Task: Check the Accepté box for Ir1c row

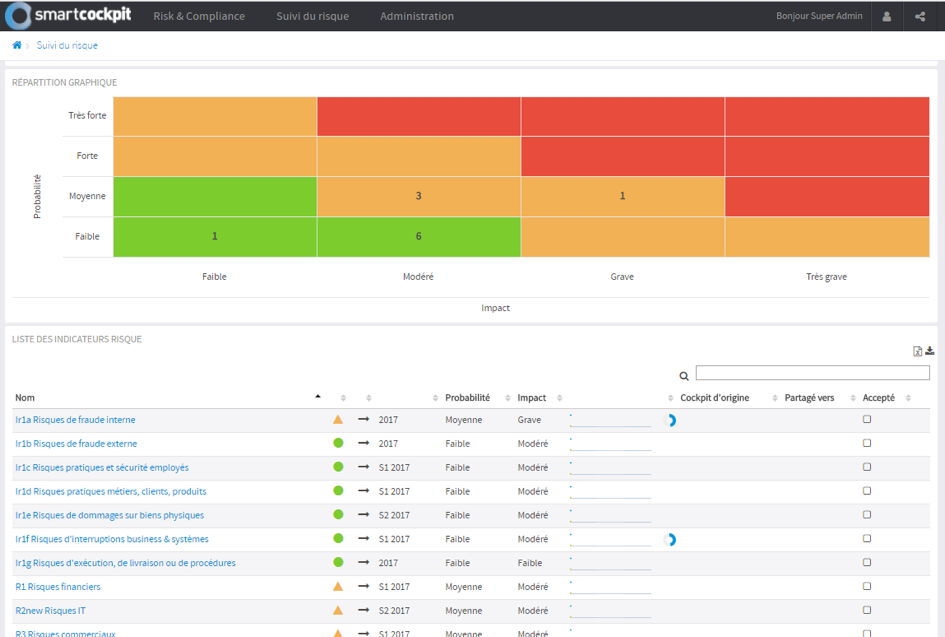Action: (x=867, y=467)
